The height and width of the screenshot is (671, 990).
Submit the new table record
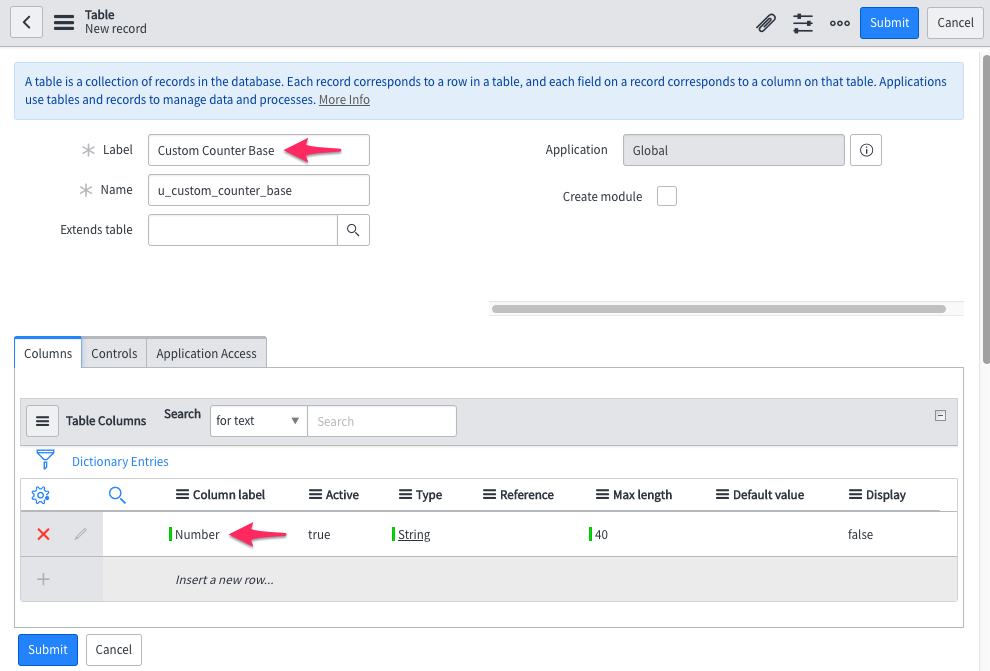pos(888,22)
